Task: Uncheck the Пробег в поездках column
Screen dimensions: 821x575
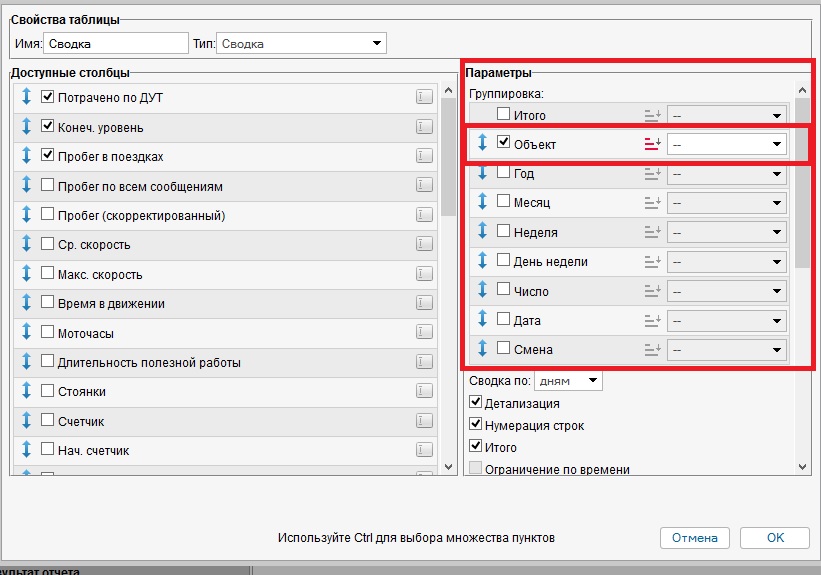Action: point(48,156)
